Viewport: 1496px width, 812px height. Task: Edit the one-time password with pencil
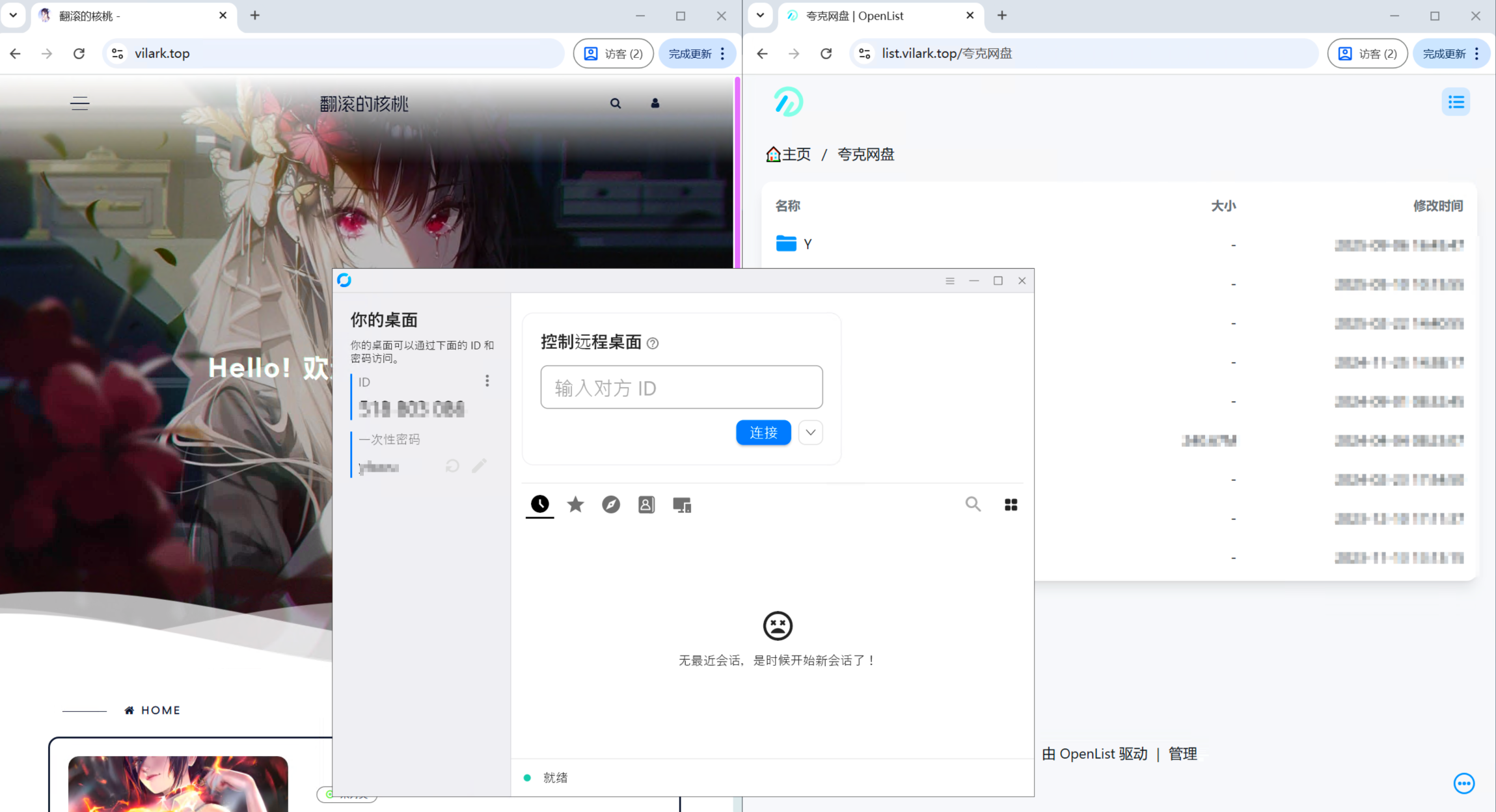(x=480, y=466)
